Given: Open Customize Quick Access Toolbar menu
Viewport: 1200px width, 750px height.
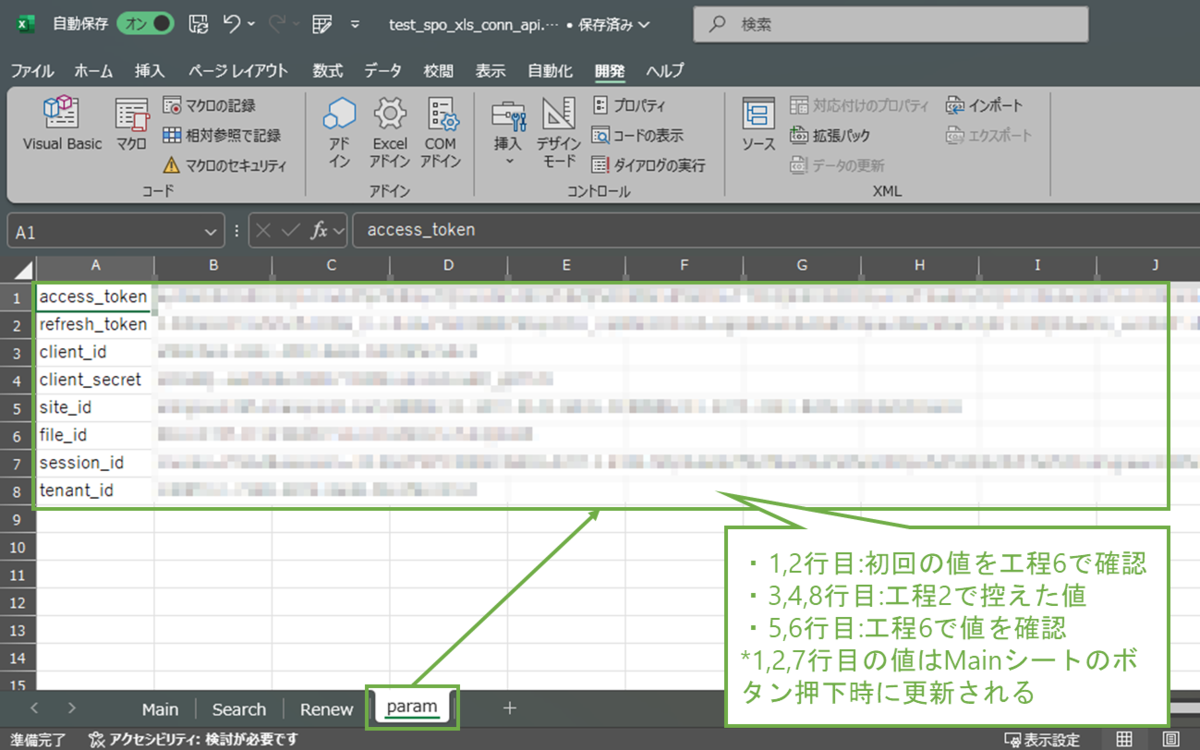Looking at the screenshot, I should pos(355,24).
